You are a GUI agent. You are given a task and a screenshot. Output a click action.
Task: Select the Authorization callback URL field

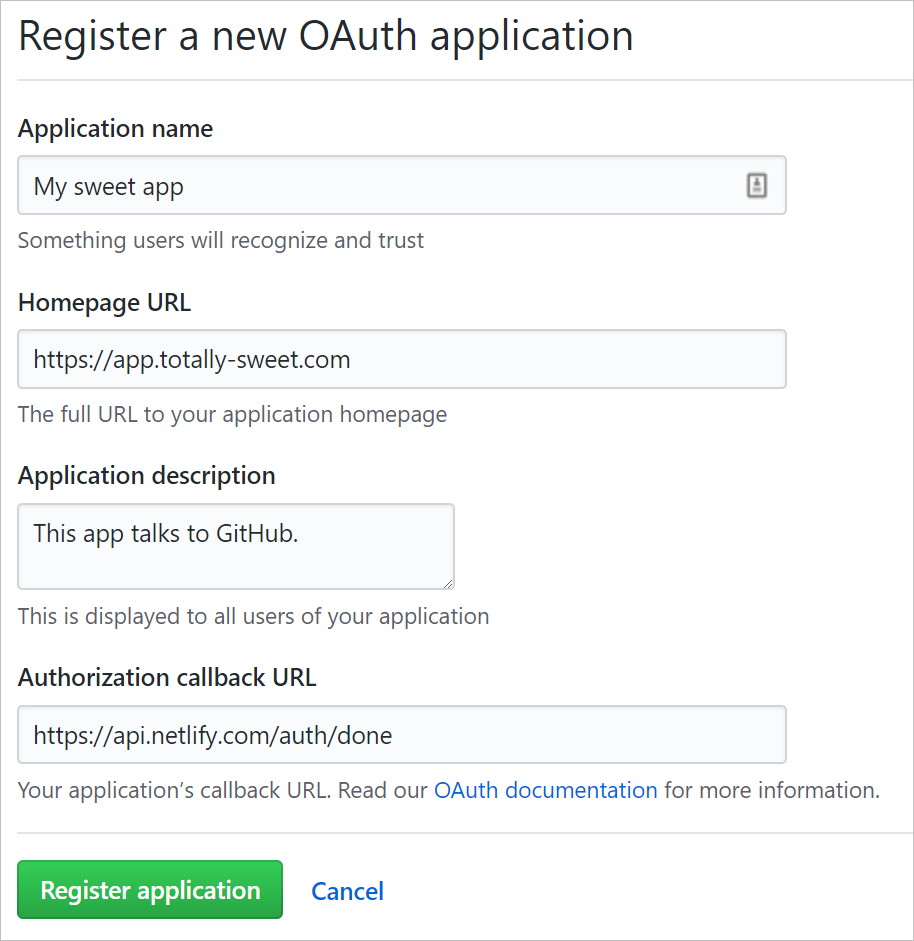pos(401,736)
